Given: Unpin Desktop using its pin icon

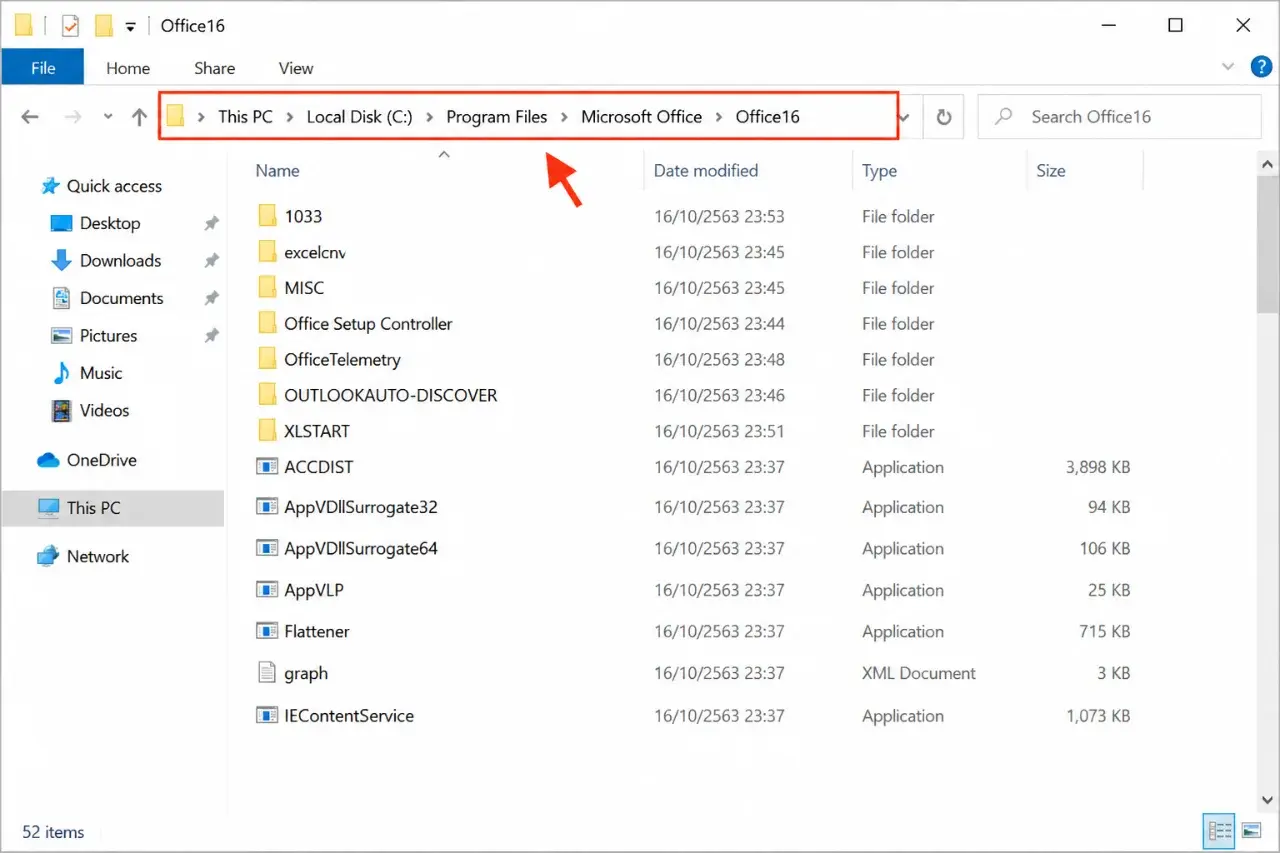Looking at the screenshot, I should pos(211,223).
